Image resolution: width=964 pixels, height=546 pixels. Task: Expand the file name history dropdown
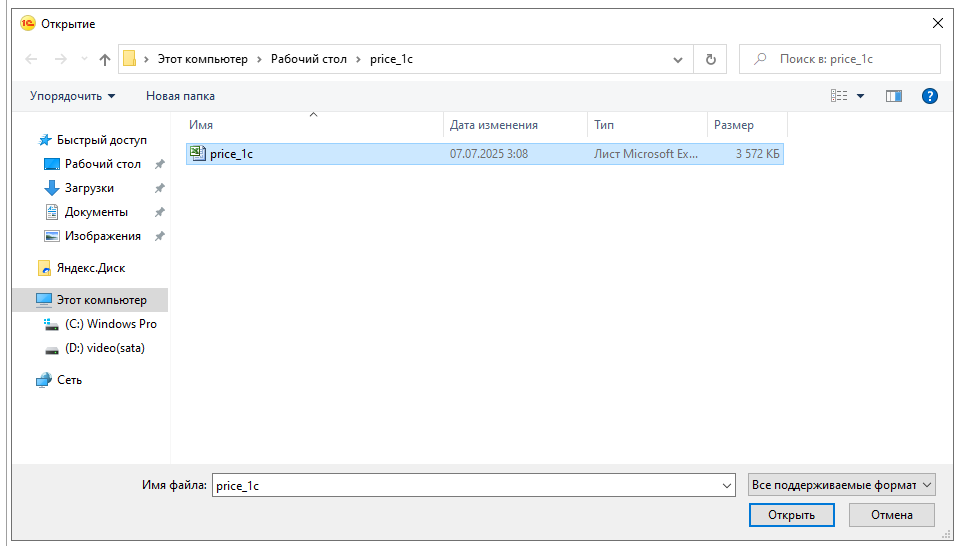(727, 485)
